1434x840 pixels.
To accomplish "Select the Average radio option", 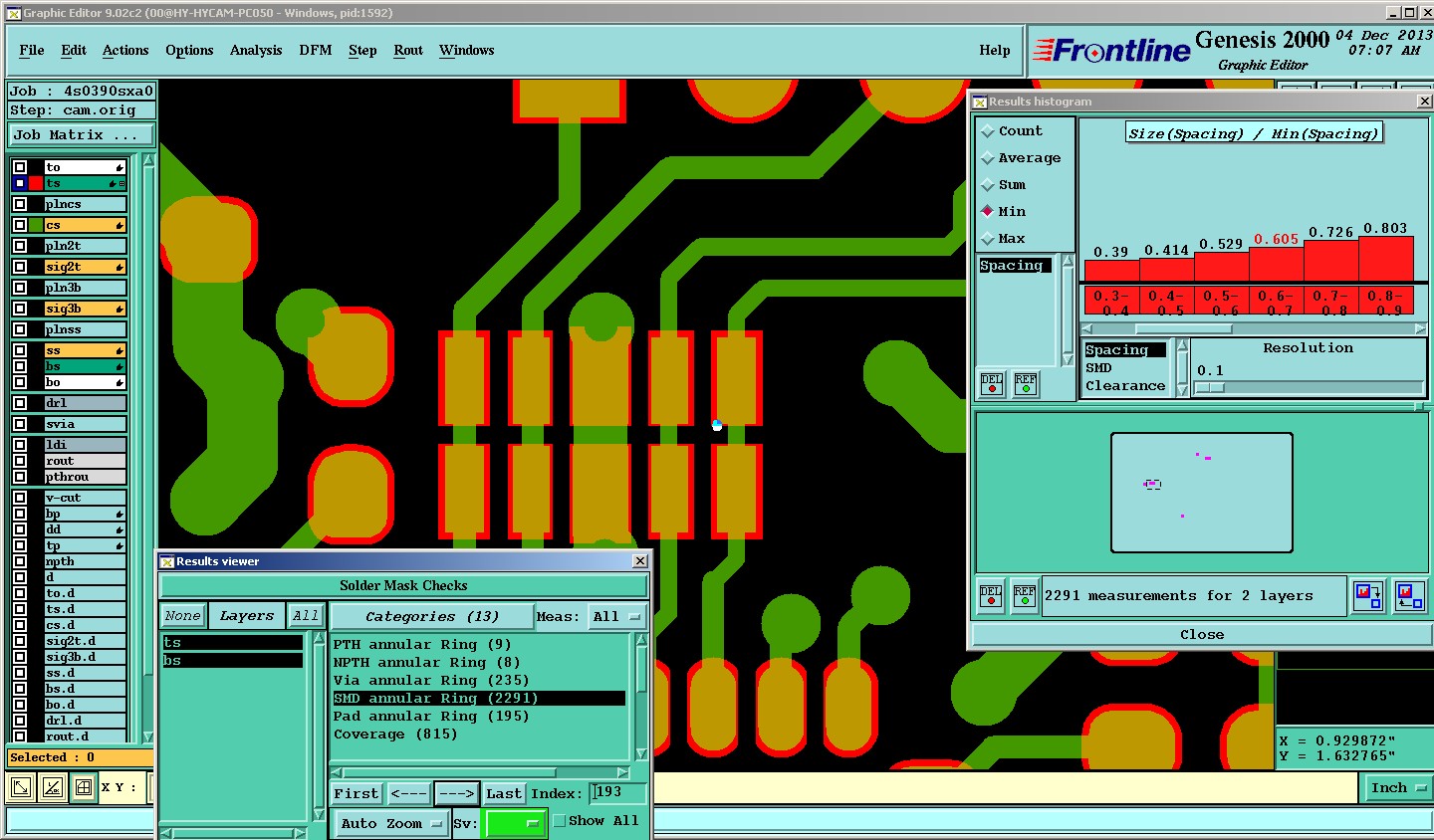I will tap(988, 158).
